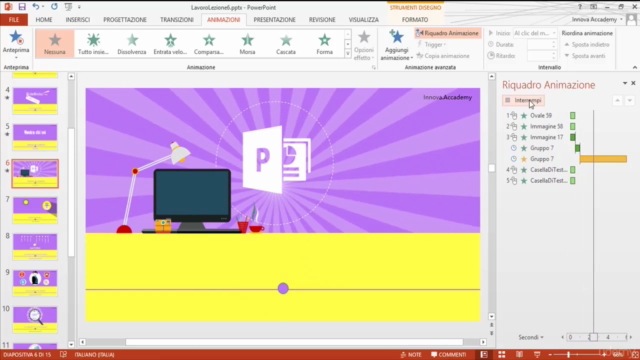Collapse the ribbon chevron
The image size is (640, 360).
coord(635,67)
